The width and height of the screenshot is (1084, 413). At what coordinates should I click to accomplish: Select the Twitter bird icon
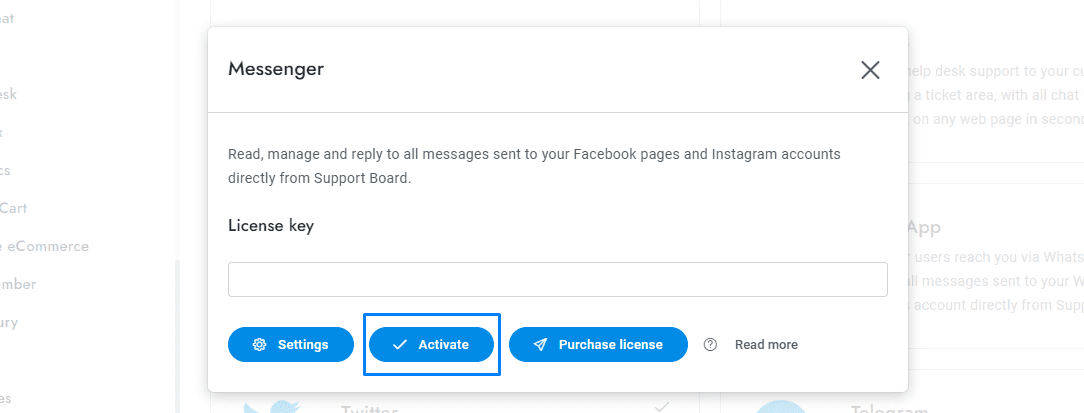pyautogui.click(x=270, y=406)
